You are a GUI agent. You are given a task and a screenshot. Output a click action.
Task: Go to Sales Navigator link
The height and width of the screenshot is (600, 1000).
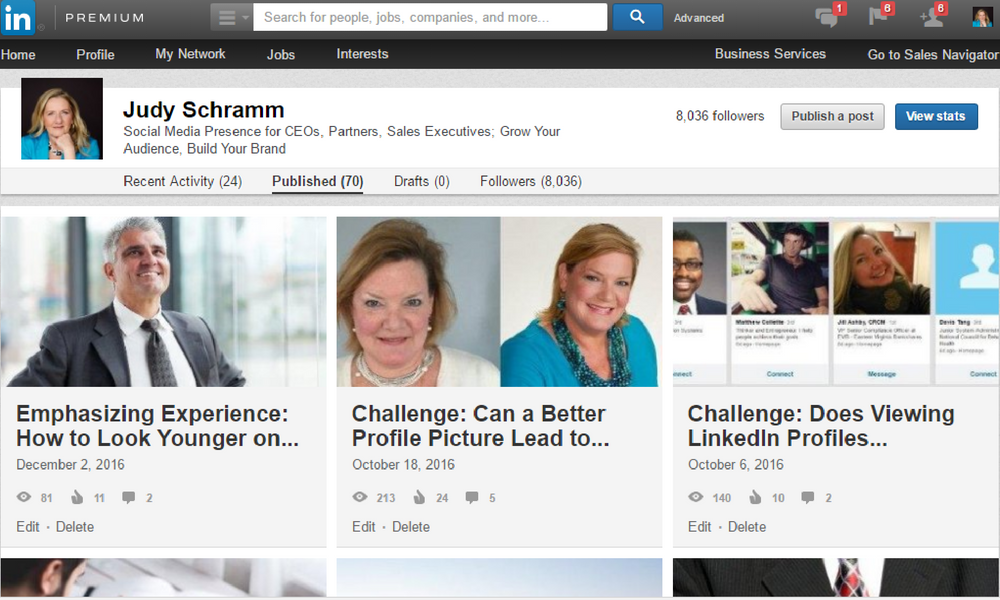click(933, 55)
